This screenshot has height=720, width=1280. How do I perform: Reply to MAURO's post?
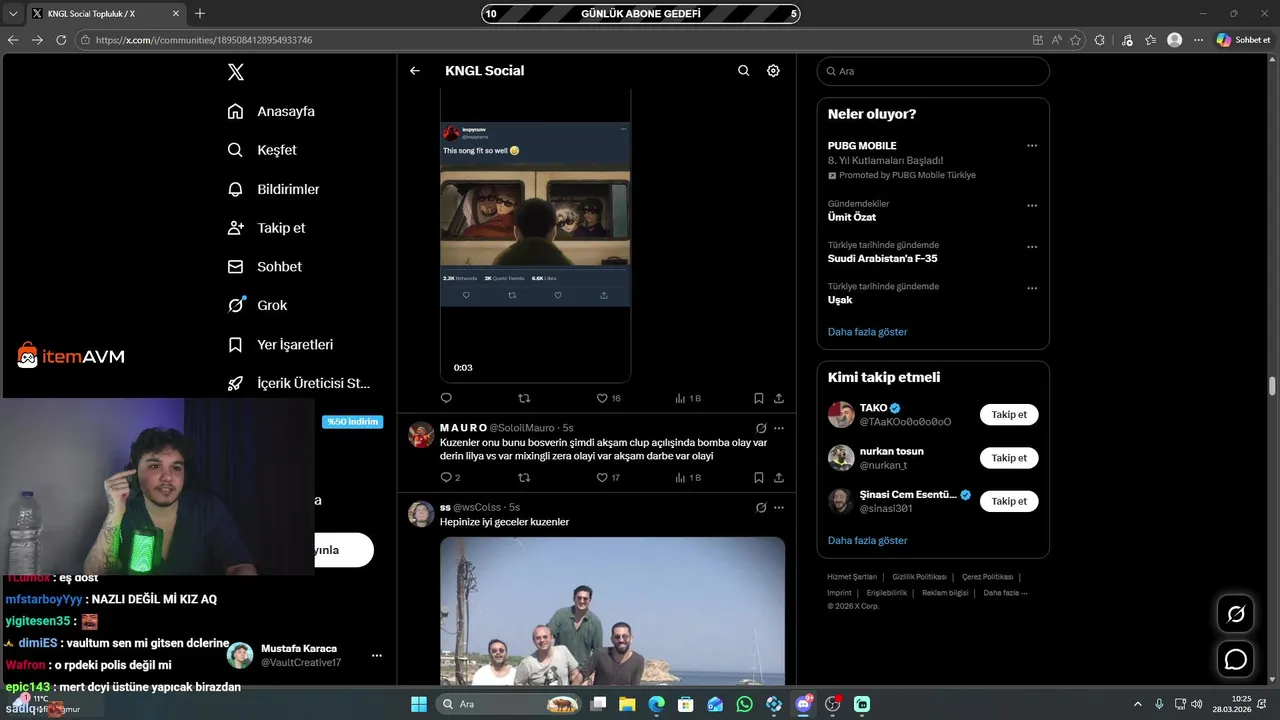[x=450, y=478]
